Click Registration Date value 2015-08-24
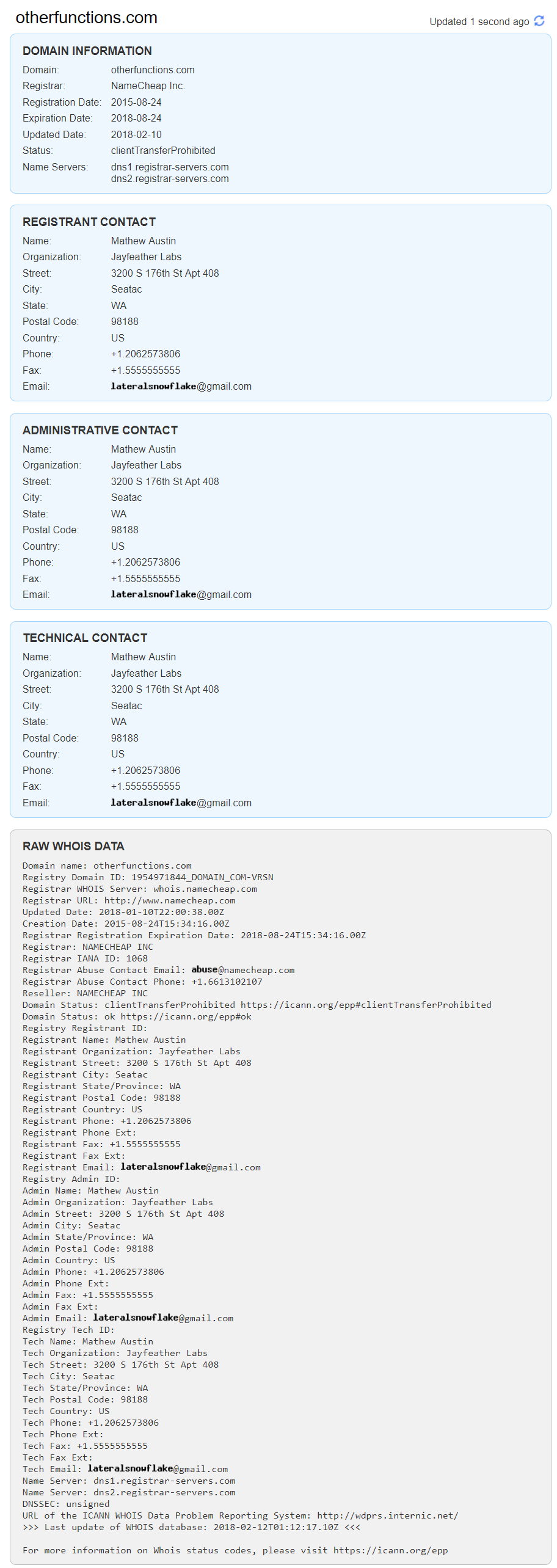Screen dimensions: 557x1568 [136, 102]
